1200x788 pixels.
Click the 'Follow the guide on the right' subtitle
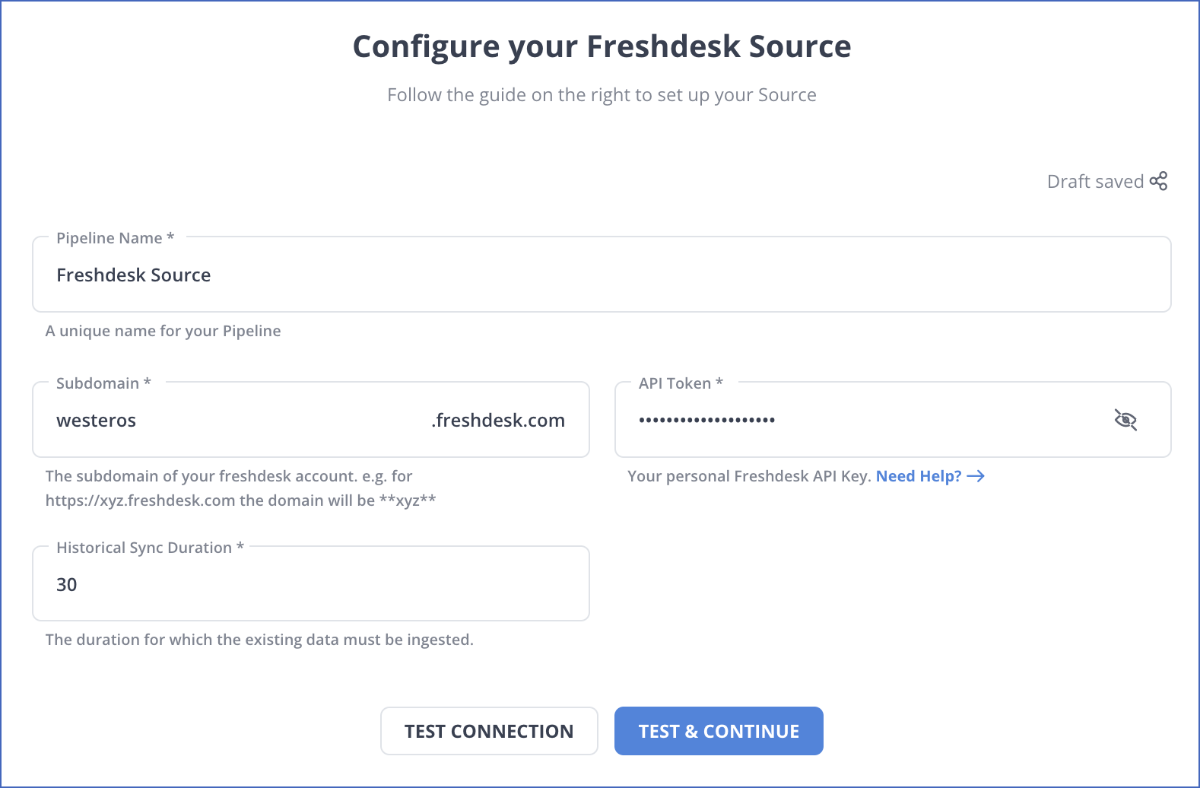click(x=602, y=95)
